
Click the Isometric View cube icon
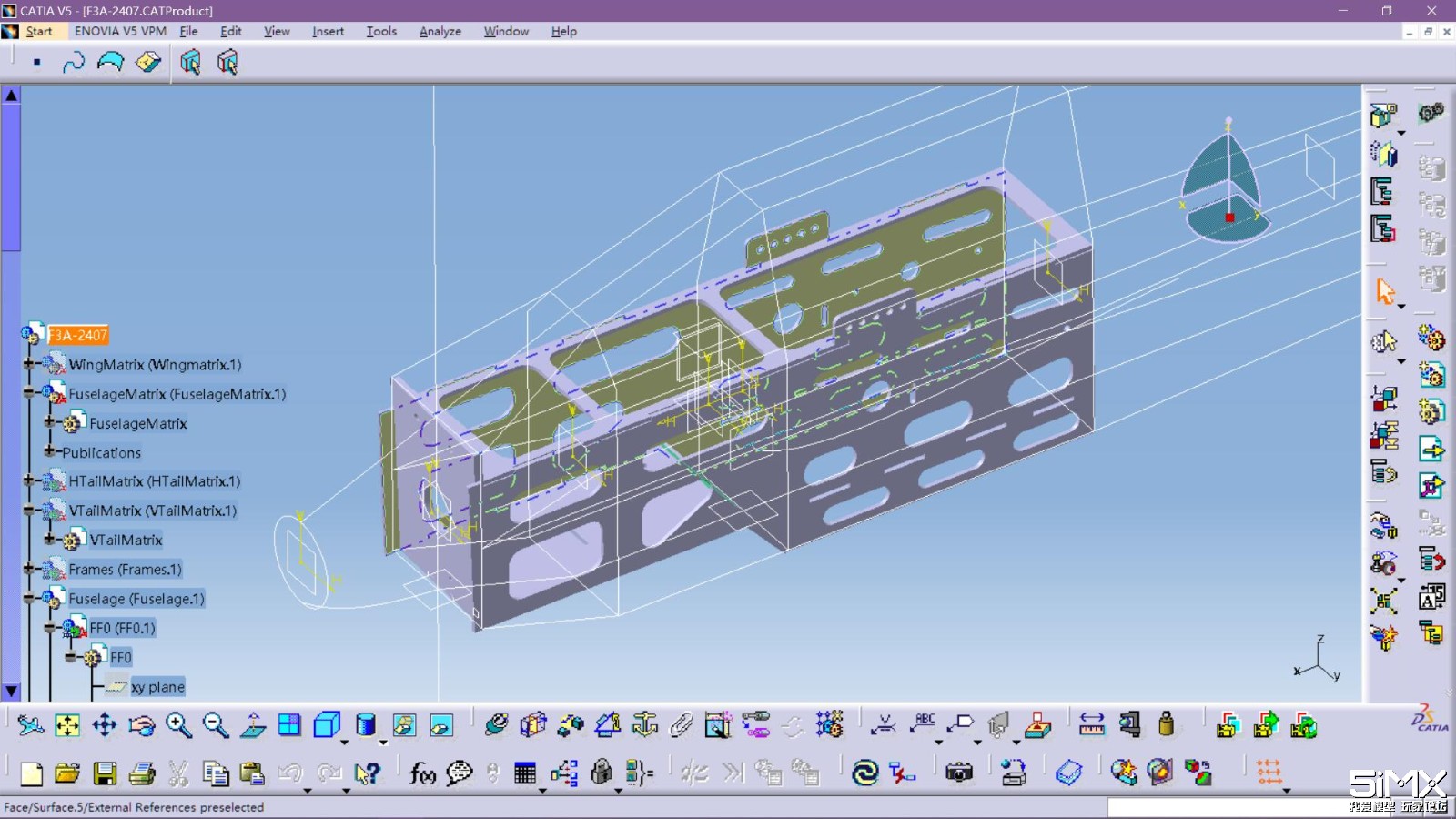pyautogui.click(x=327, y=725)
